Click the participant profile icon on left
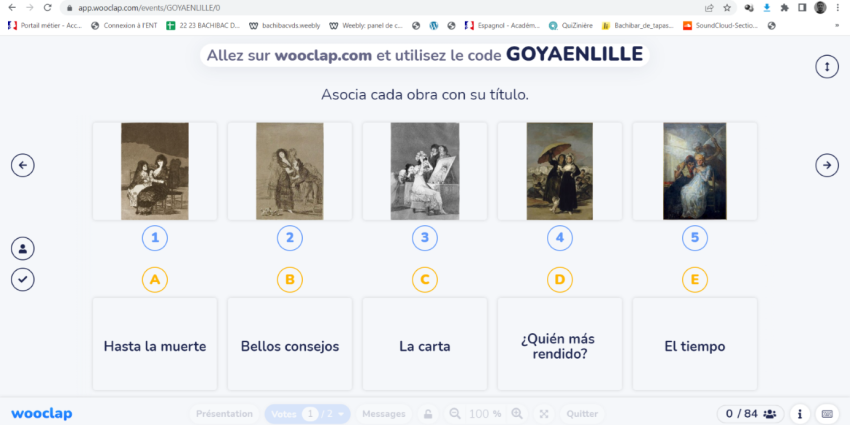850x425 pixels. (x=23, y=248)
